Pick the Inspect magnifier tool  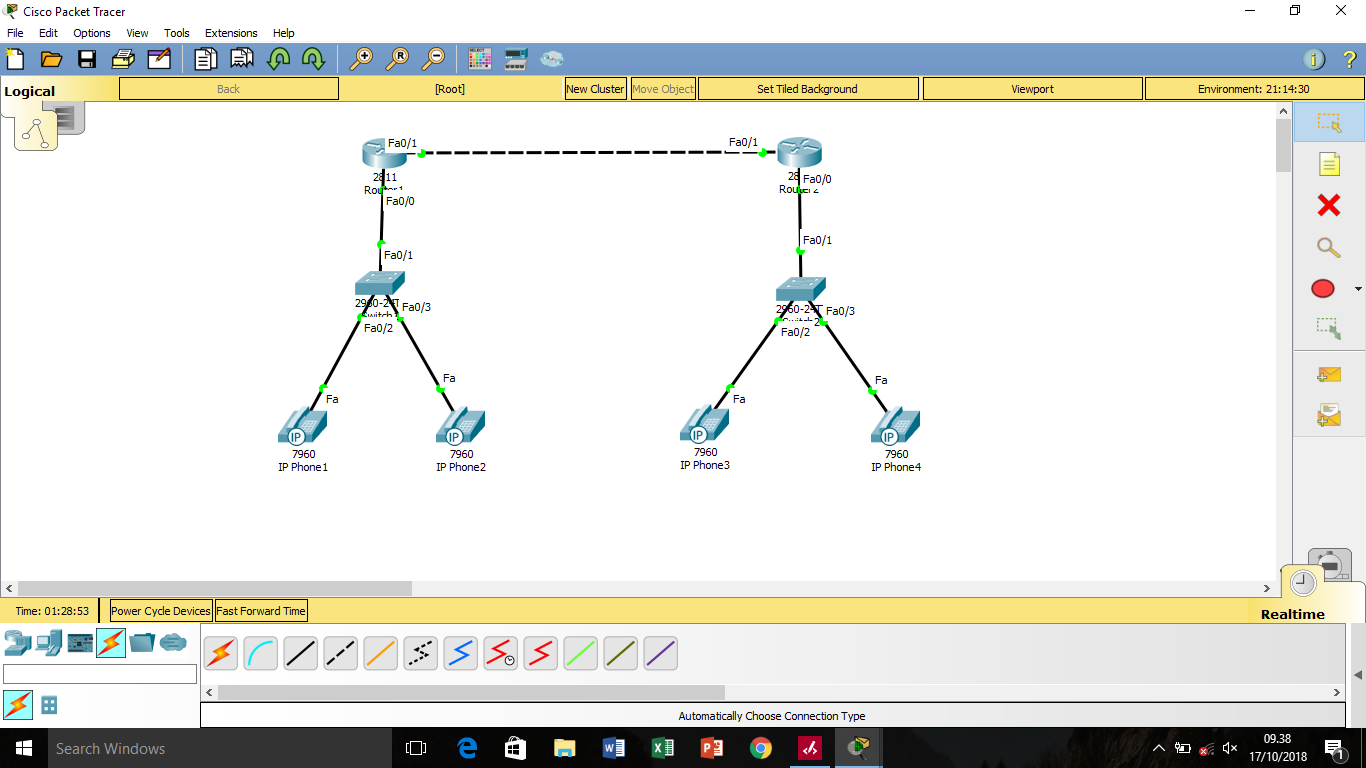[1328, 247]
